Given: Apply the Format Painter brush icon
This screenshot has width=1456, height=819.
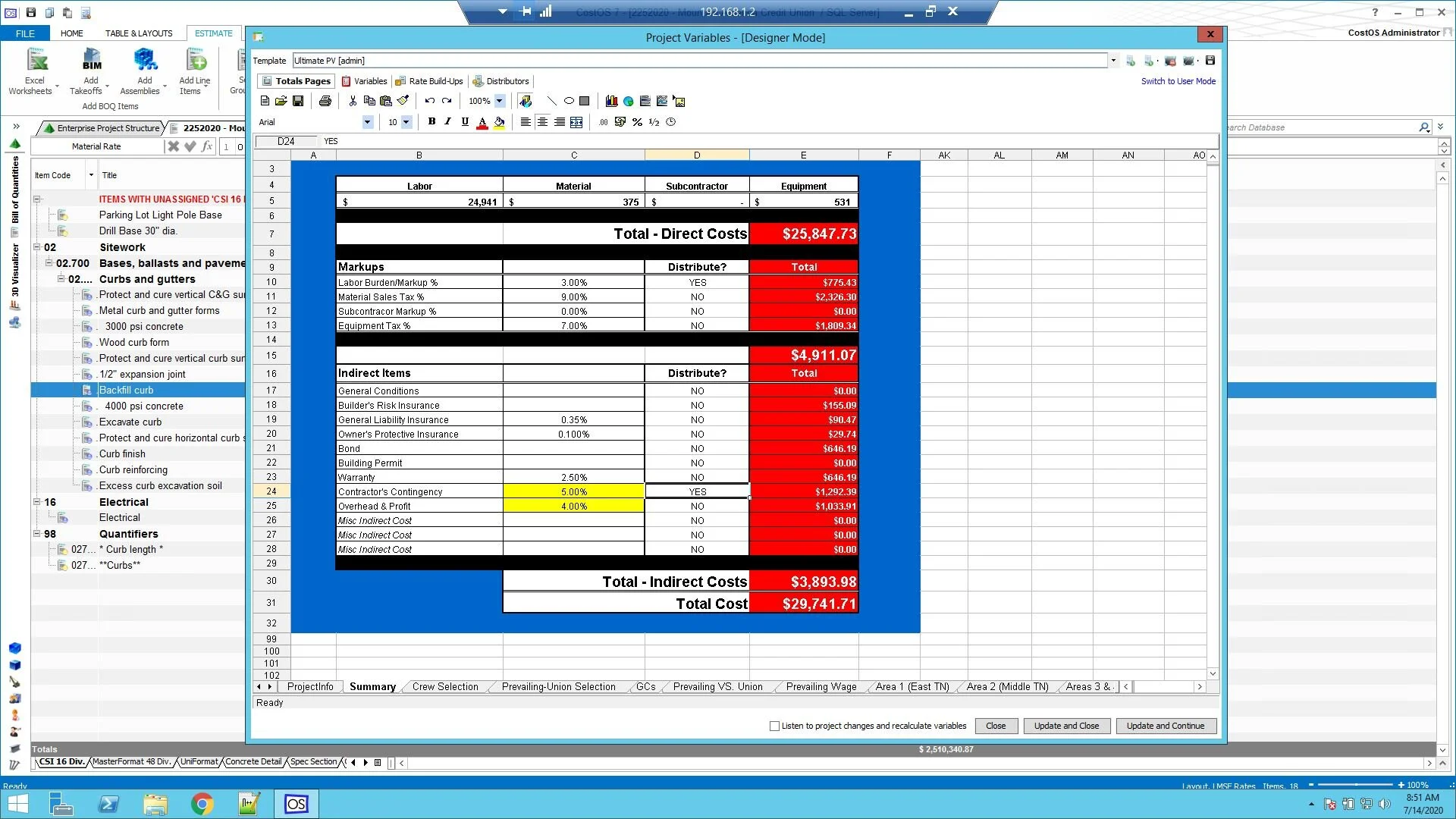Looking at the screenshot, I should tap(403, 100).
